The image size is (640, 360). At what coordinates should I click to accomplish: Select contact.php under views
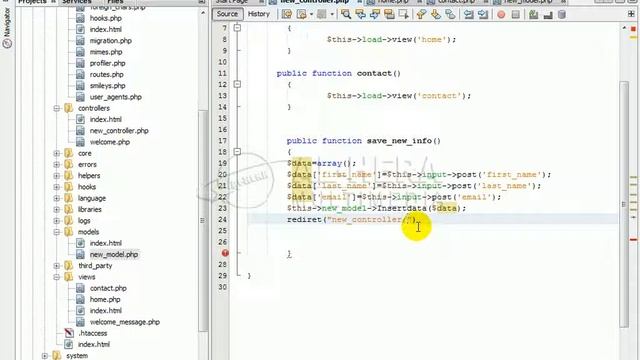point(108,288)
